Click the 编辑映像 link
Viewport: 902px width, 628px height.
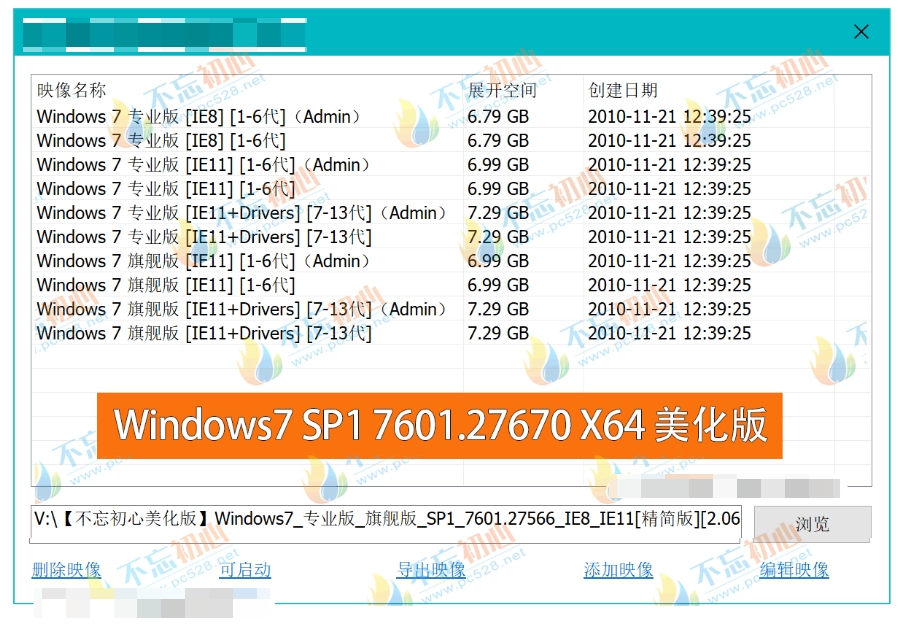tap(794, 570)
